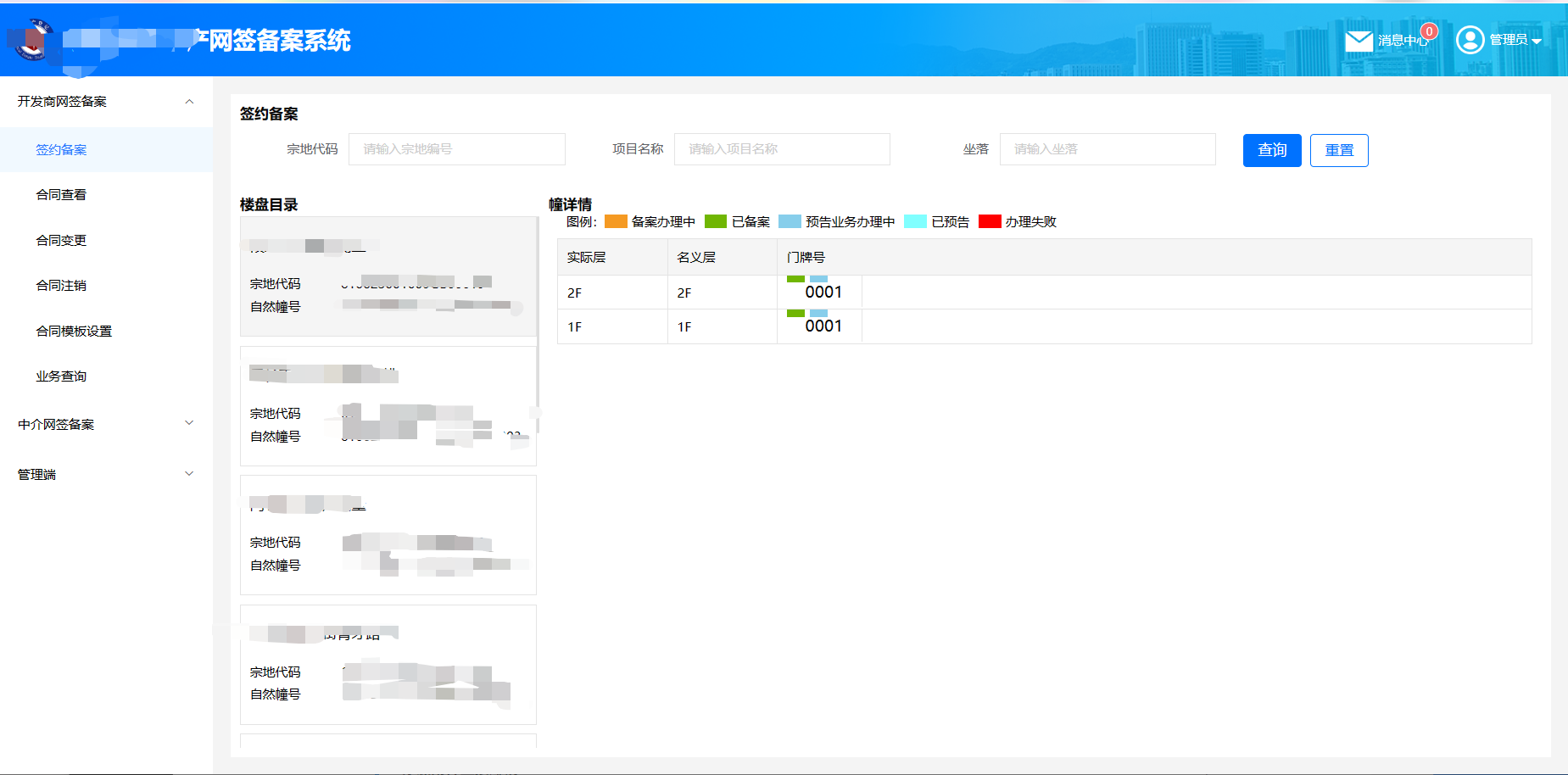Select the first property card in 楼盘目录
This screenshot has width=1568, height=775.
pyautogui.click(x=388, y=276)
